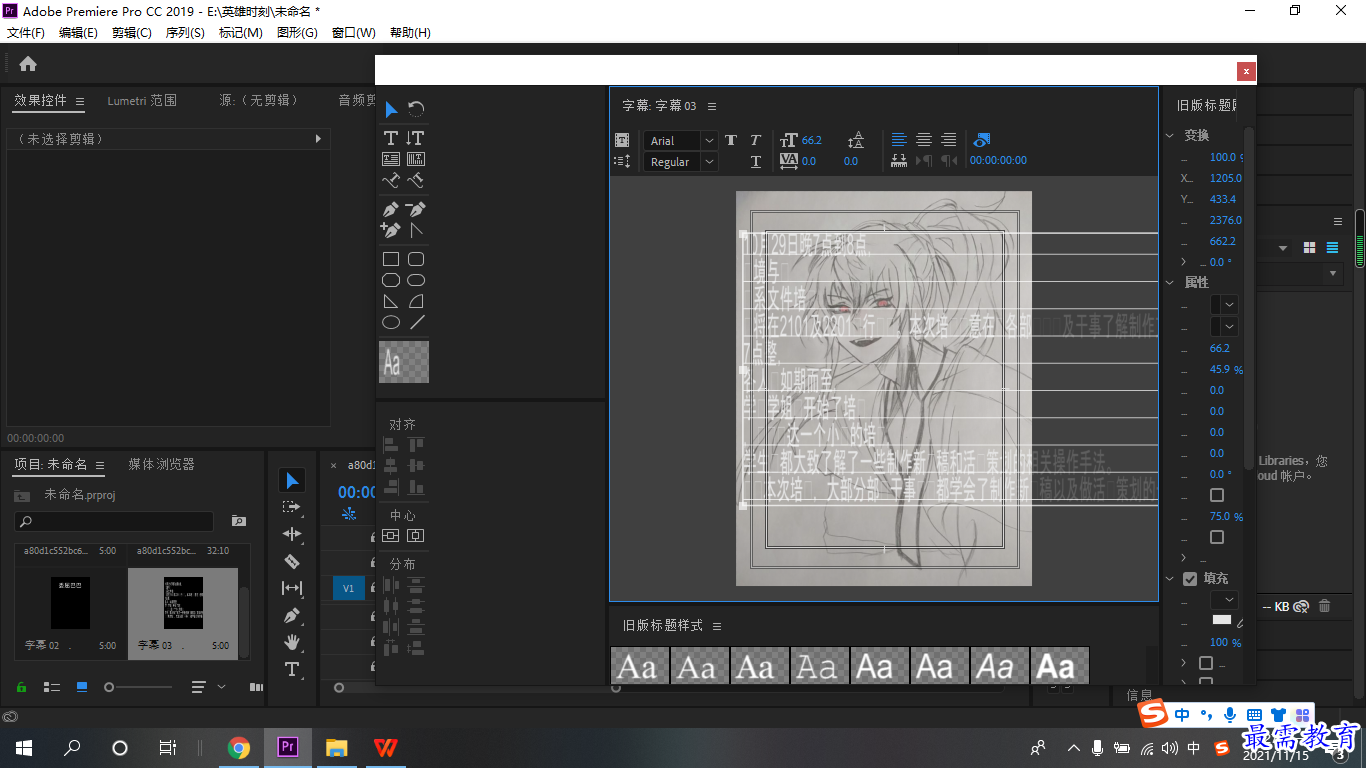Select Track Select Forward tool
1366x768 pixels.
tap(292, 507)
